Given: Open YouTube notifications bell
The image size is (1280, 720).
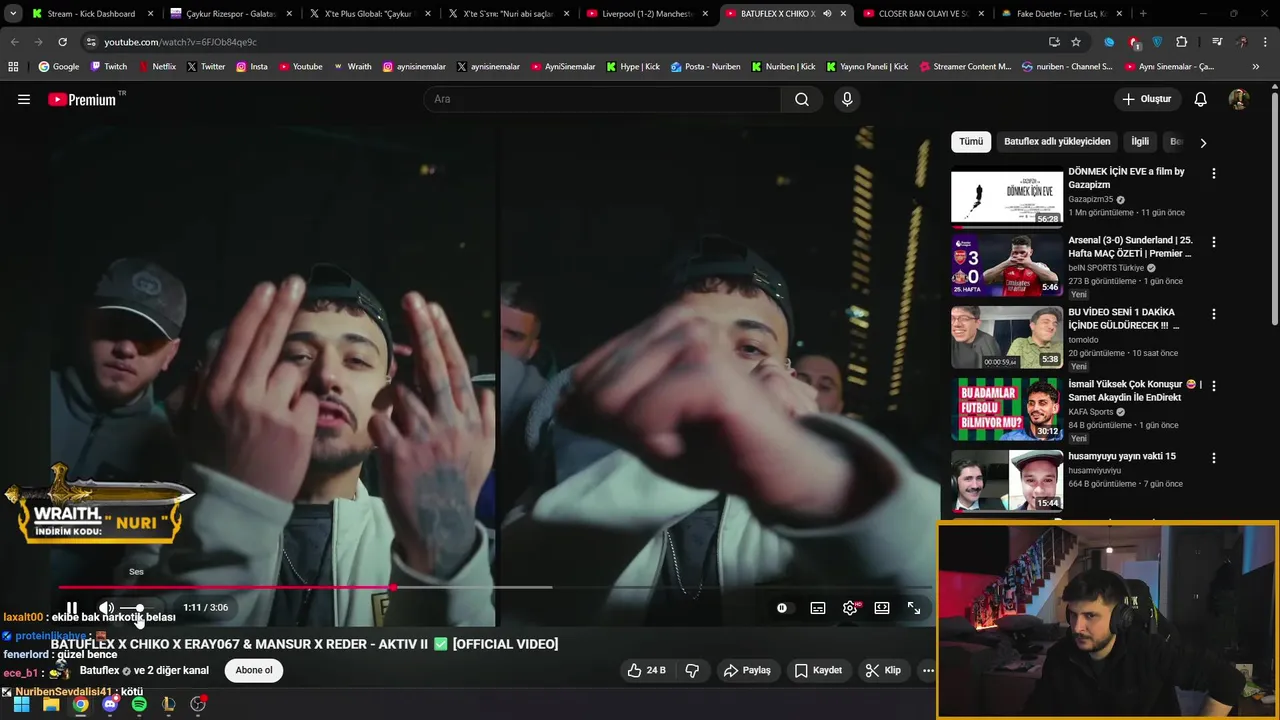Looking at the screenshot, I should pyautogui.click(x=1200, y=99).
